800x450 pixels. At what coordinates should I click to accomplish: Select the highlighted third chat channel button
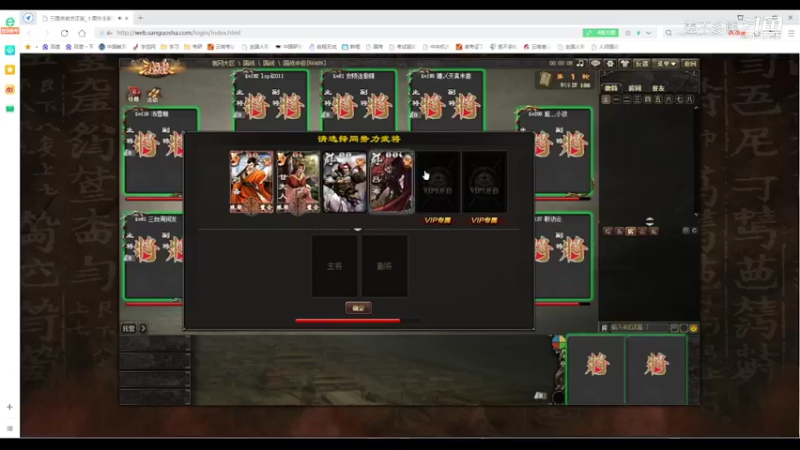pyautogui.click(x=631, y=231)
